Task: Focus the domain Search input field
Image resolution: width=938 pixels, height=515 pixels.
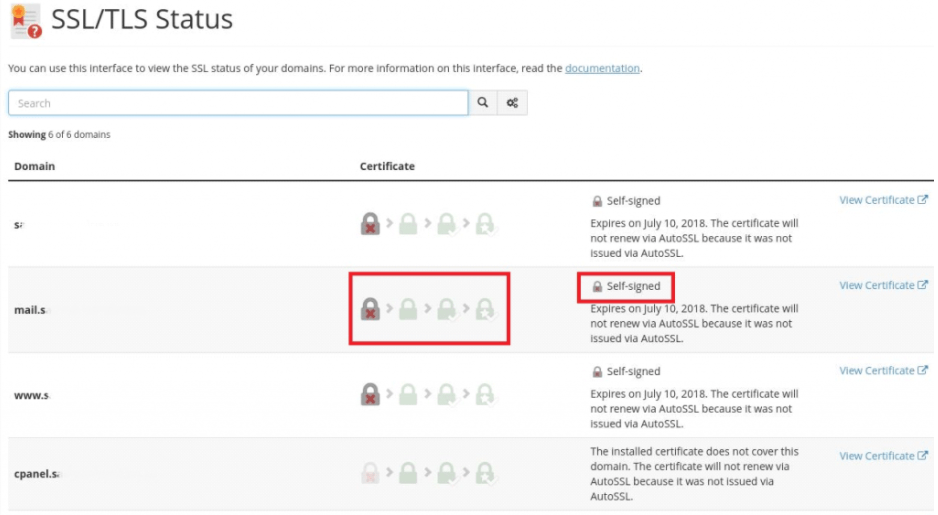Action: click(x=238, y=103)
